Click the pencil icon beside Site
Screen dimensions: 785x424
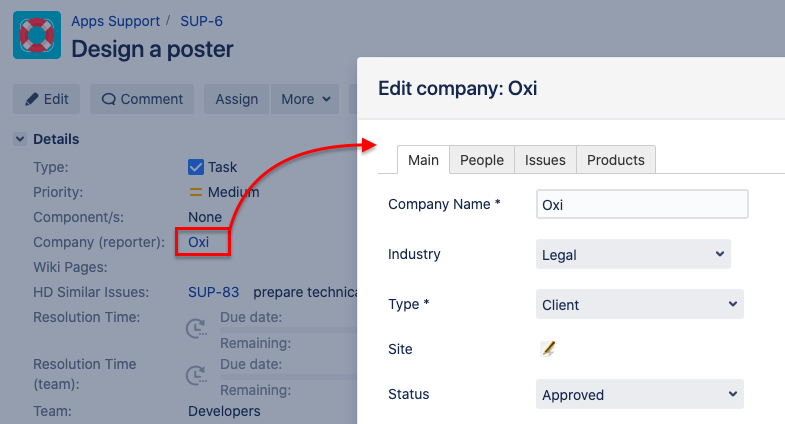[547, 349]
